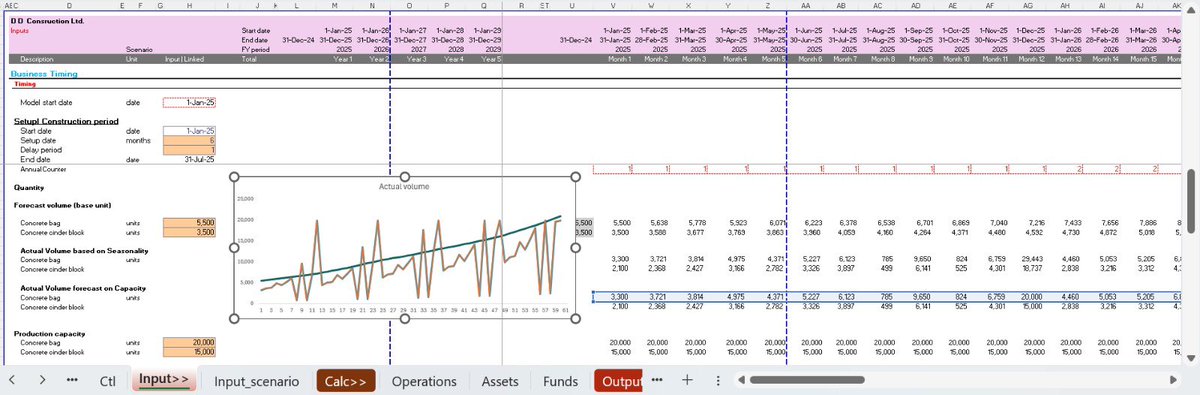Select column header AJ
1200x395 pixels.
click(x=1141, y=5)
